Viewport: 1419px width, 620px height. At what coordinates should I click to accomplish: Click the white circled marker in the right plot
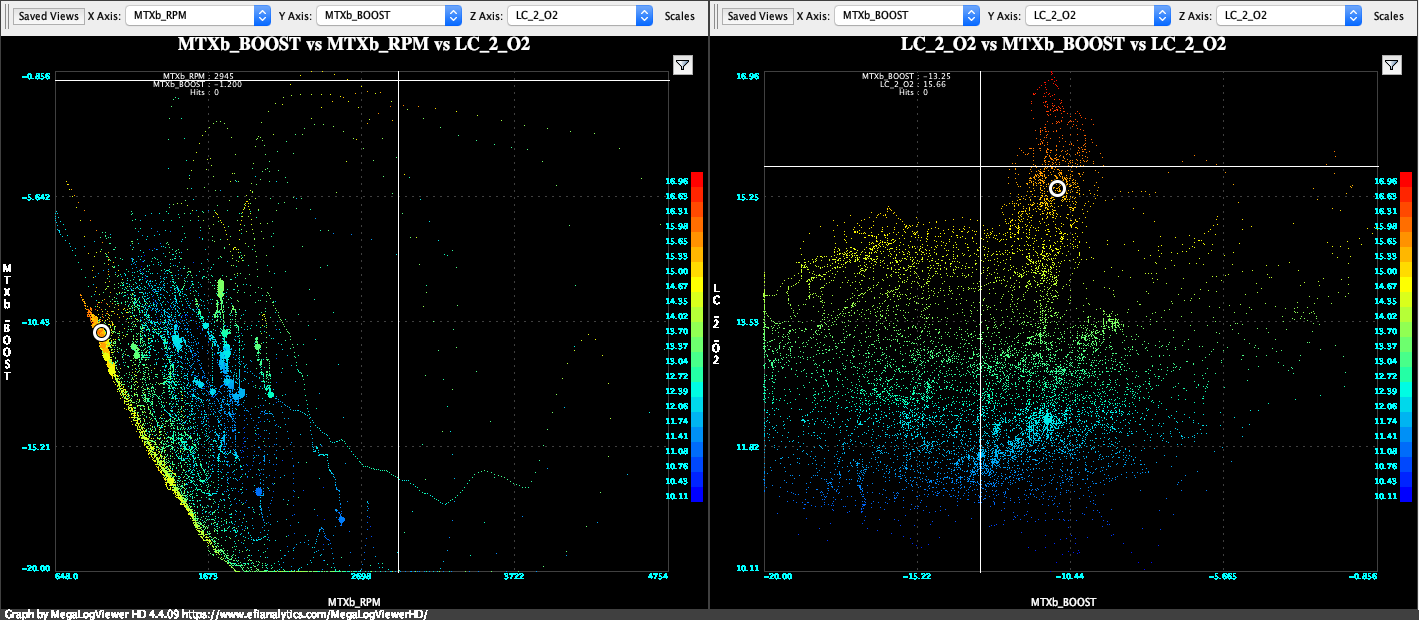click(1058, 188)
